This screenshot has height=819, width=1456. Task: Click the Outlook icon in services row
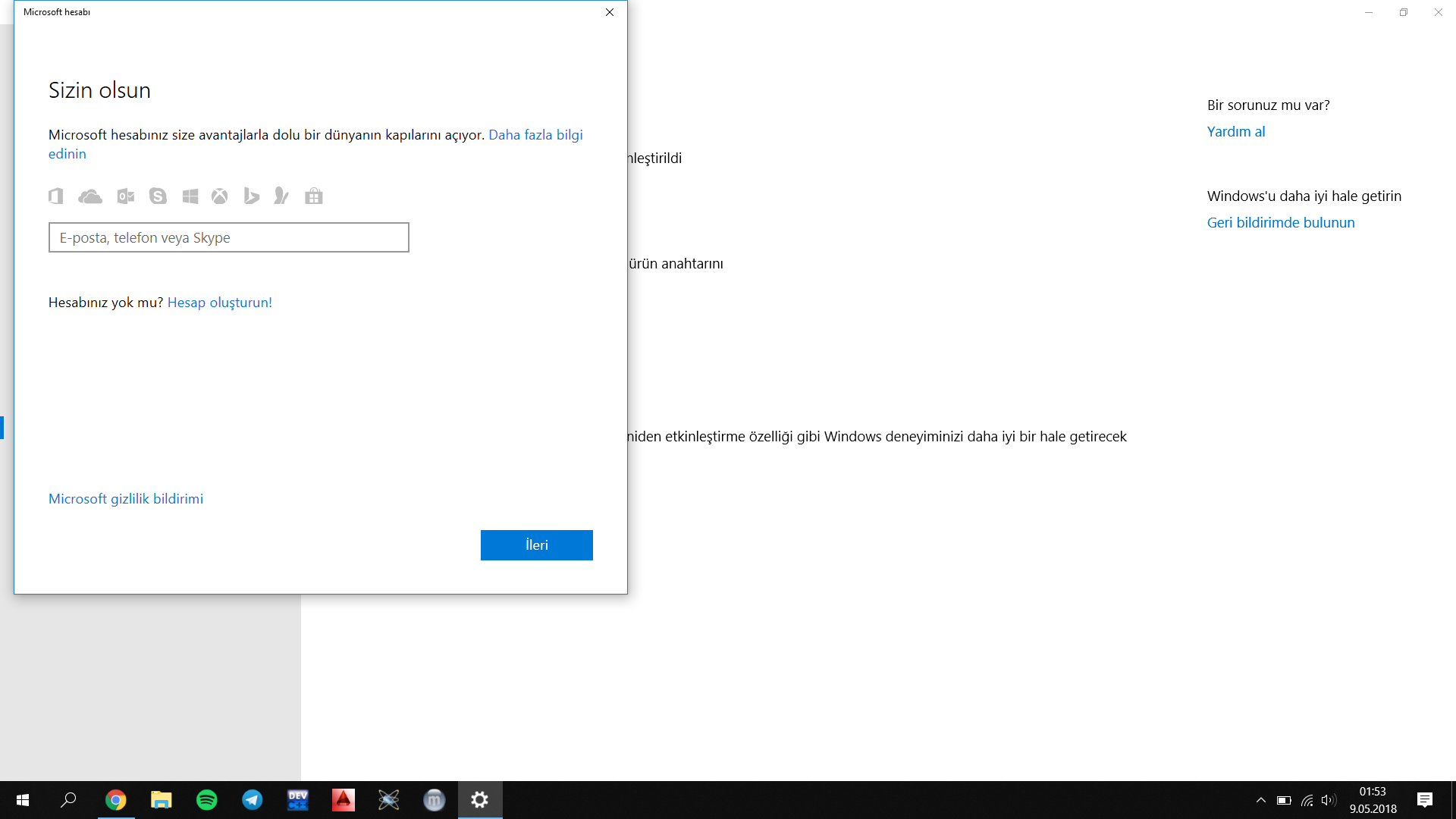pos(126,196)
